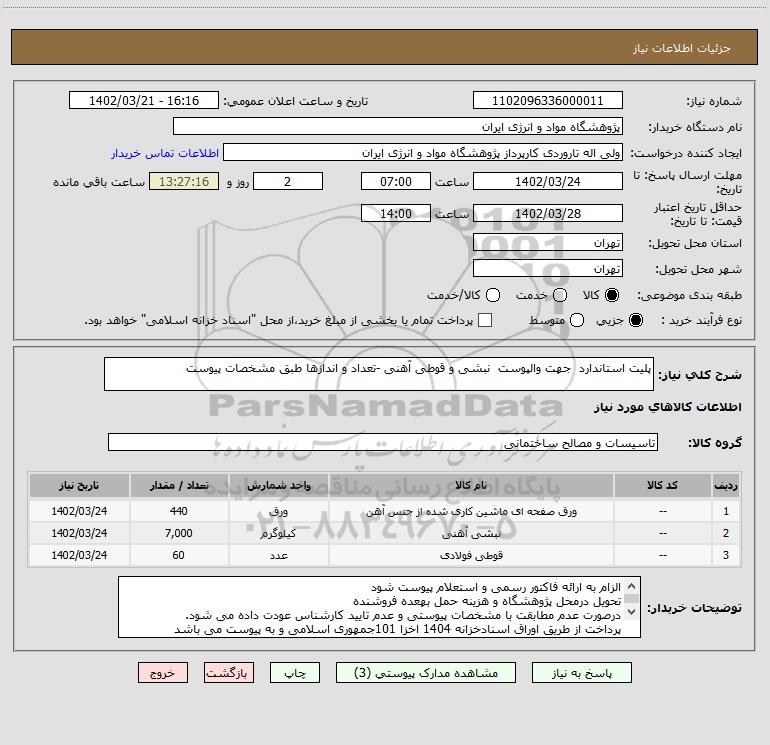Click the شرح کلی نیاز description box
Viewport: 770px width, 745px height.
pyautogui.click(x=379, y=374)
